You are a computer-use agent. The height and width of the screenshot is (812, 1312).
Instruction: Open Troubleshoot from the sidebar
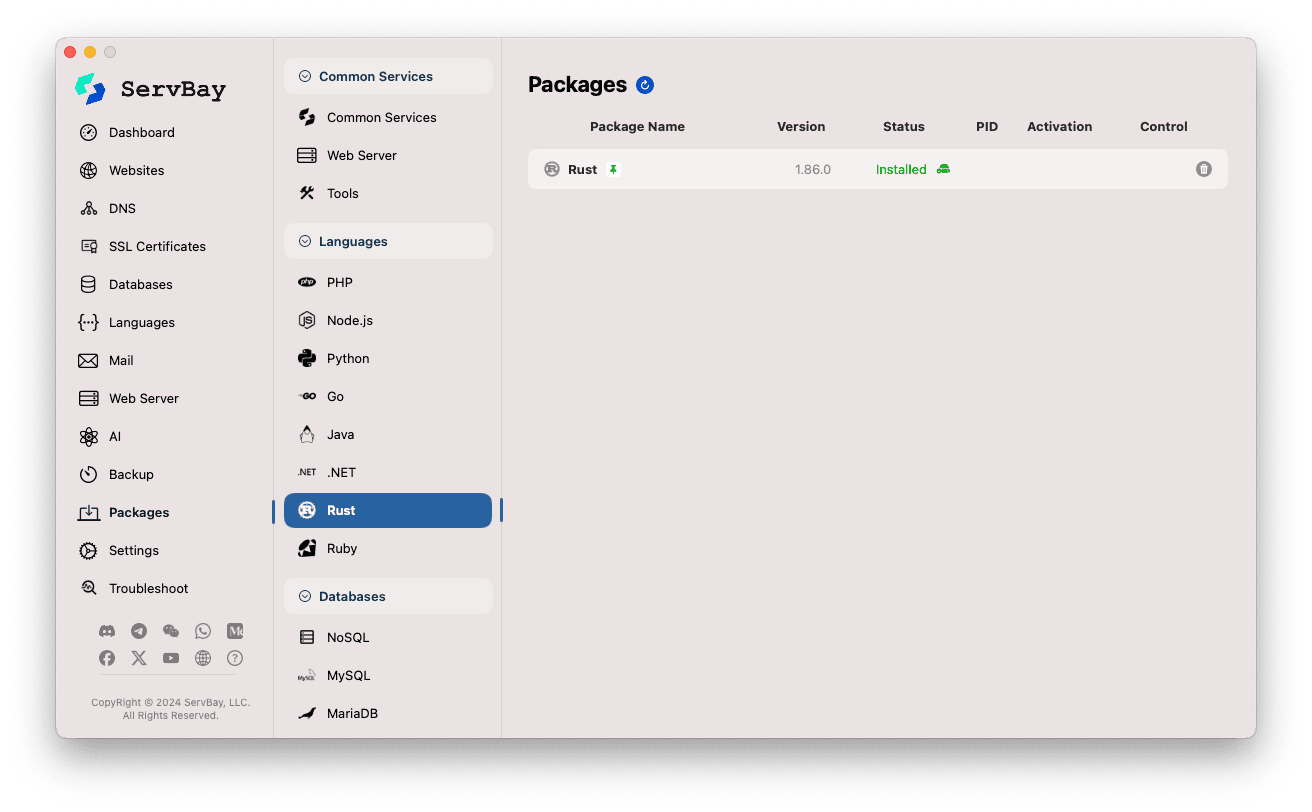click(x=148, y=588)
